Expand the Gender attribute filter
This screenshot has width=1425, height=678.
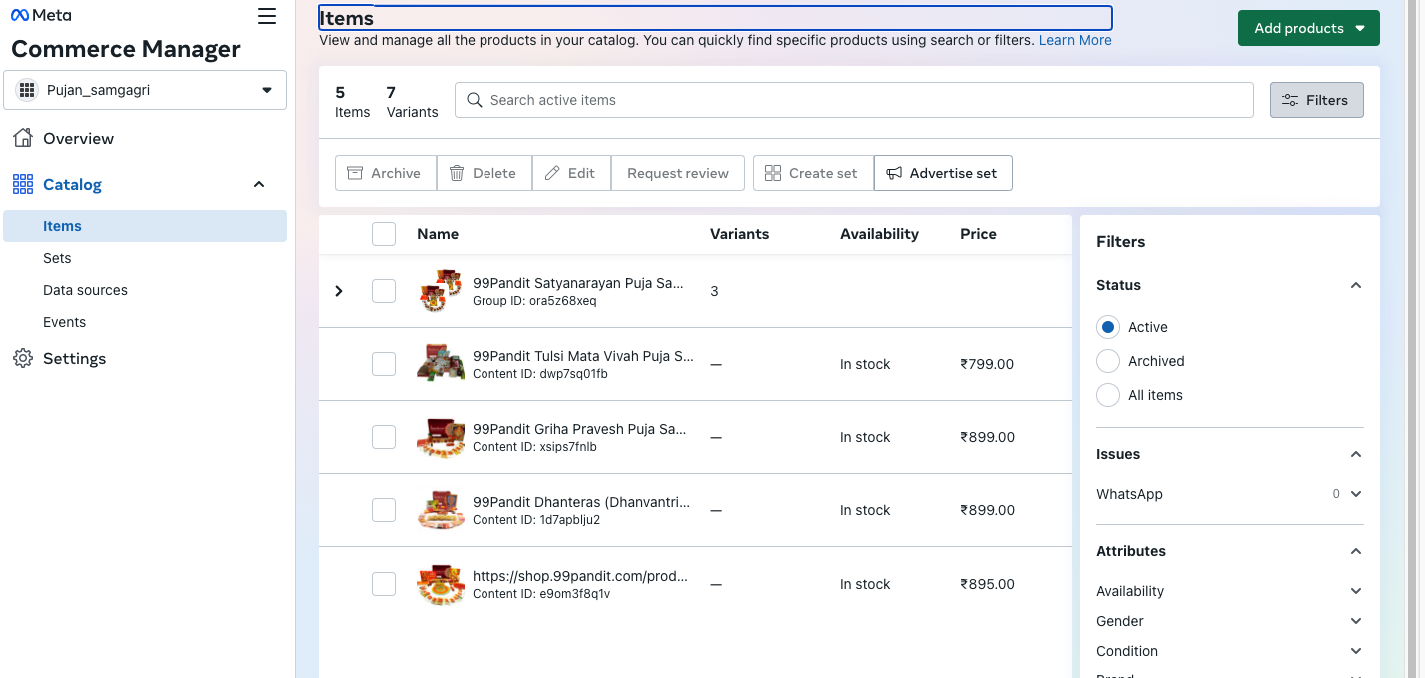pos(1356,621)
